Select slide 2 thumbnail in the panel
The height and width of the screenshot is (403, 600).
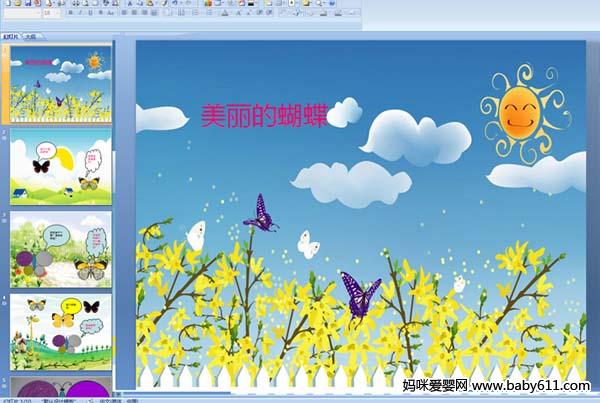61,165
